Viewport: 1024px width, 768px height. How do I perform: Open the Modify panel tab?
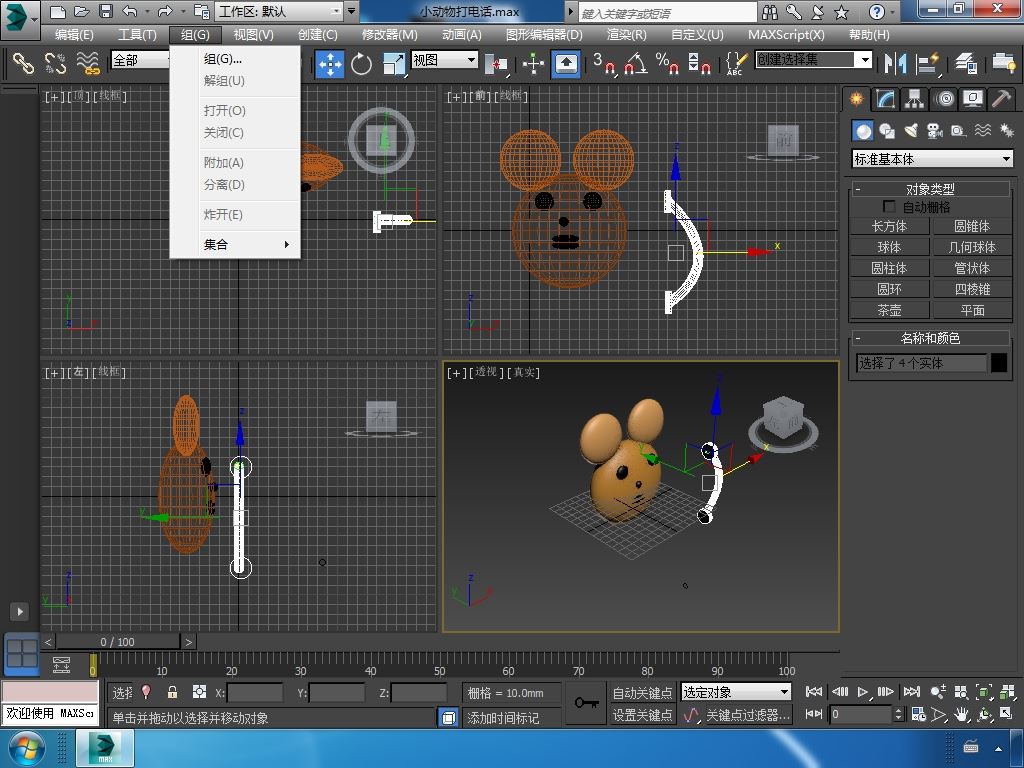point(885,99)
